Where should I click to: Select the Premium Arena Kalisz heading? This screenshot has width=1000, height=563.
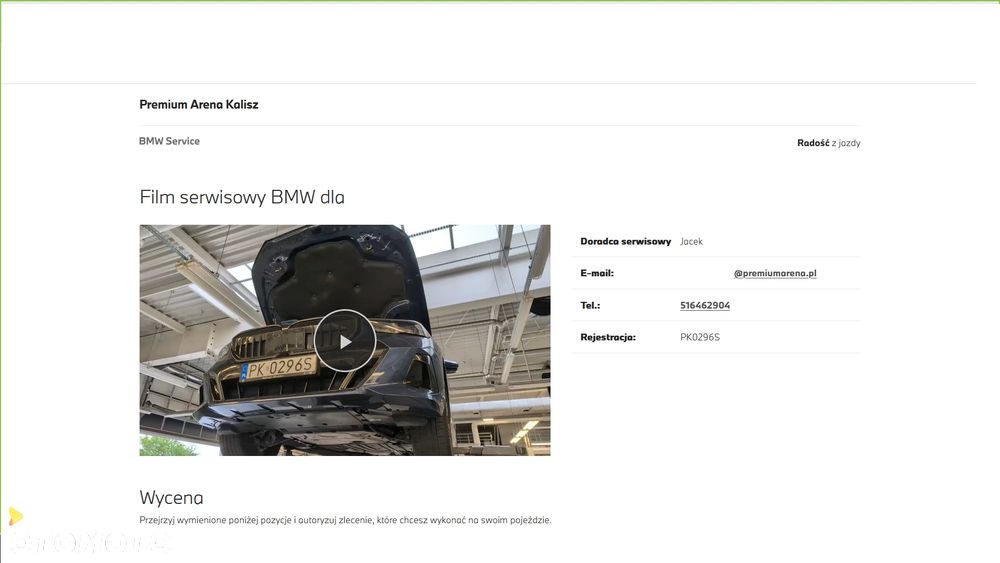[199, 105]
